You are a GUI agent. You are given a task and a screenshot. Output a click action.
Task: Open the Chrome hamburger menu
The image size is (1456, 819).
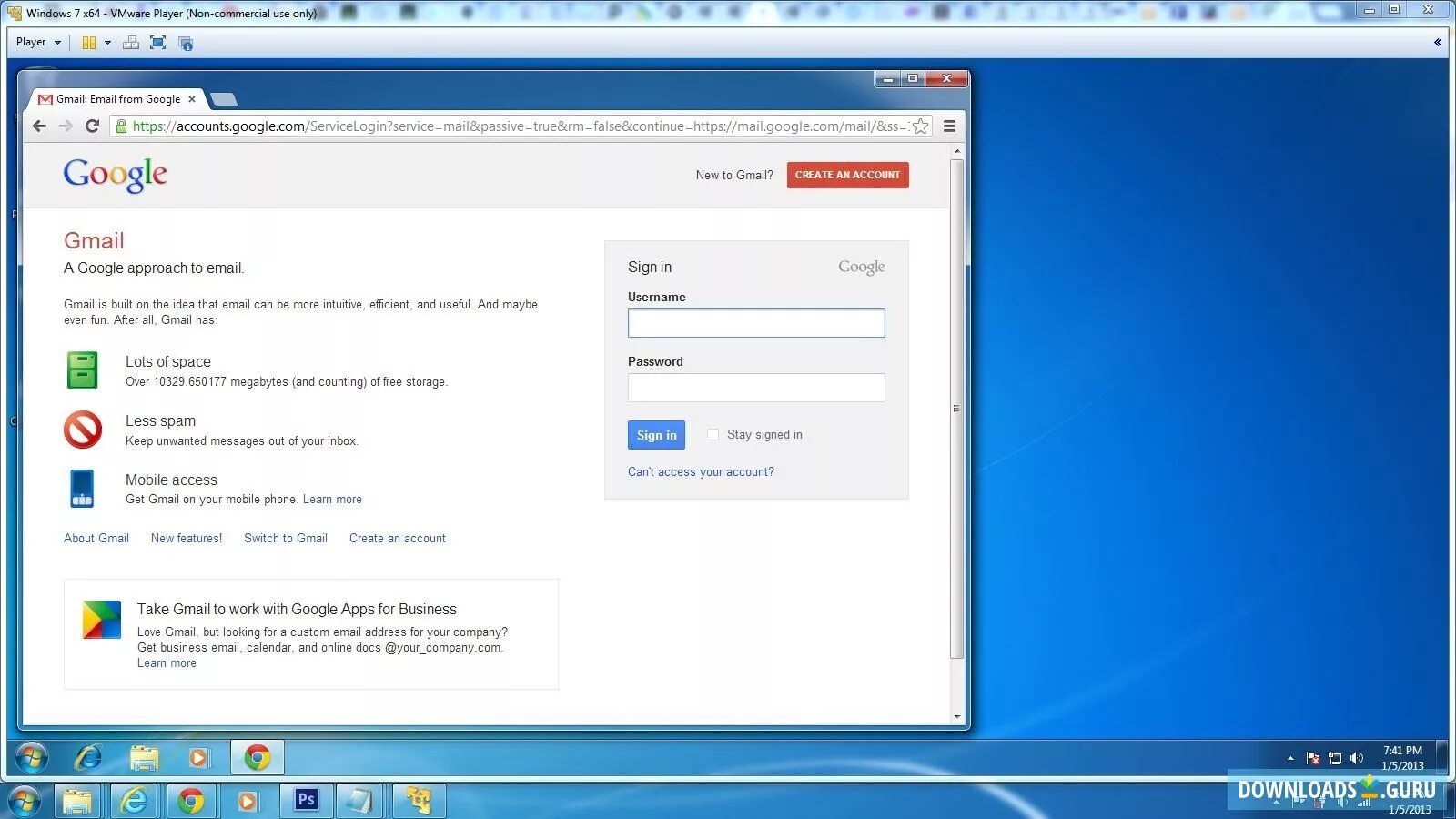click(x=949, y=126)
